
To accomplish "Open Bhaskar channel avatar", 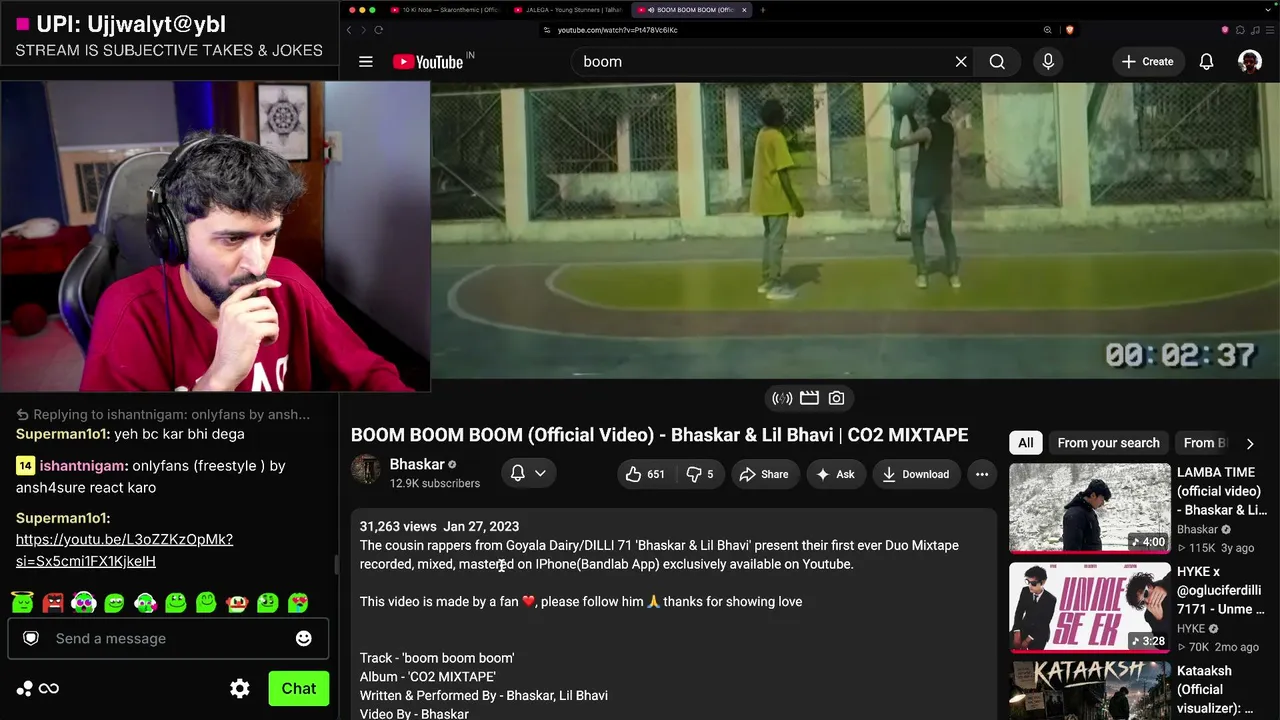I will [366, 470].
